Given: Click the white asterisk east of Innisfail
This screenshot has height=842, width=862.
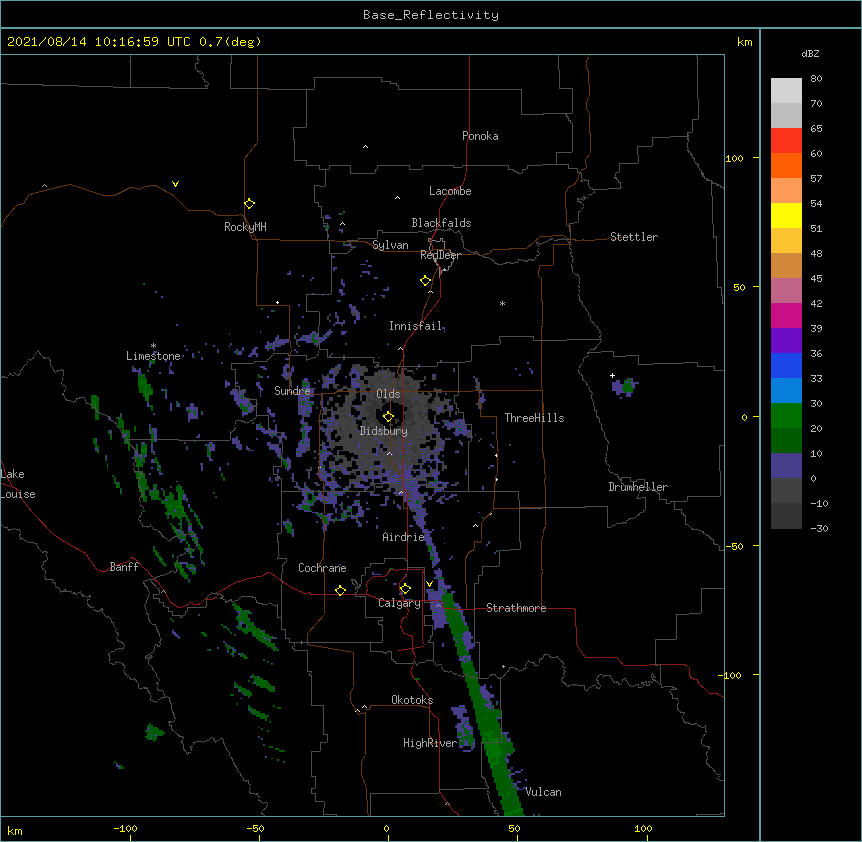Looking at the screenshot, I should tap(502, 303).
